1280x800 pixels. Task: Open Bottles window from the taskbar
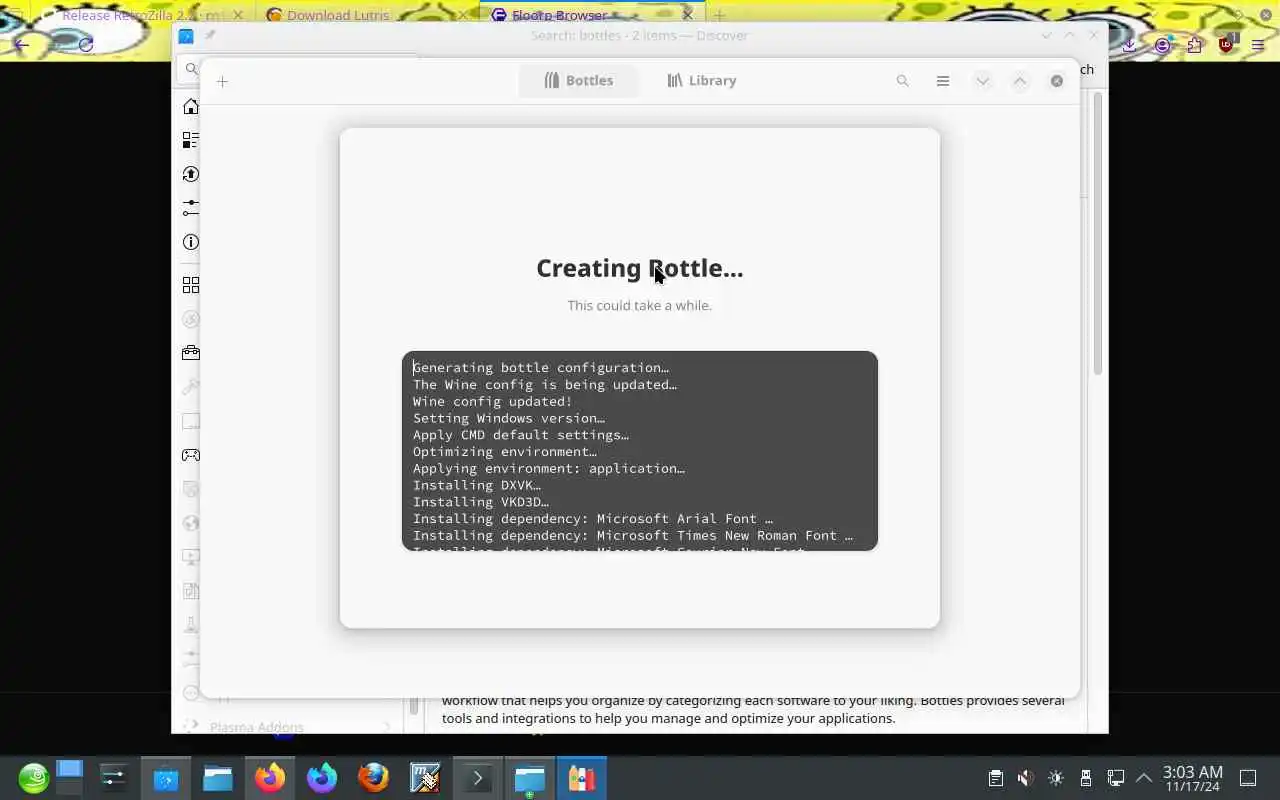(582, 778)
